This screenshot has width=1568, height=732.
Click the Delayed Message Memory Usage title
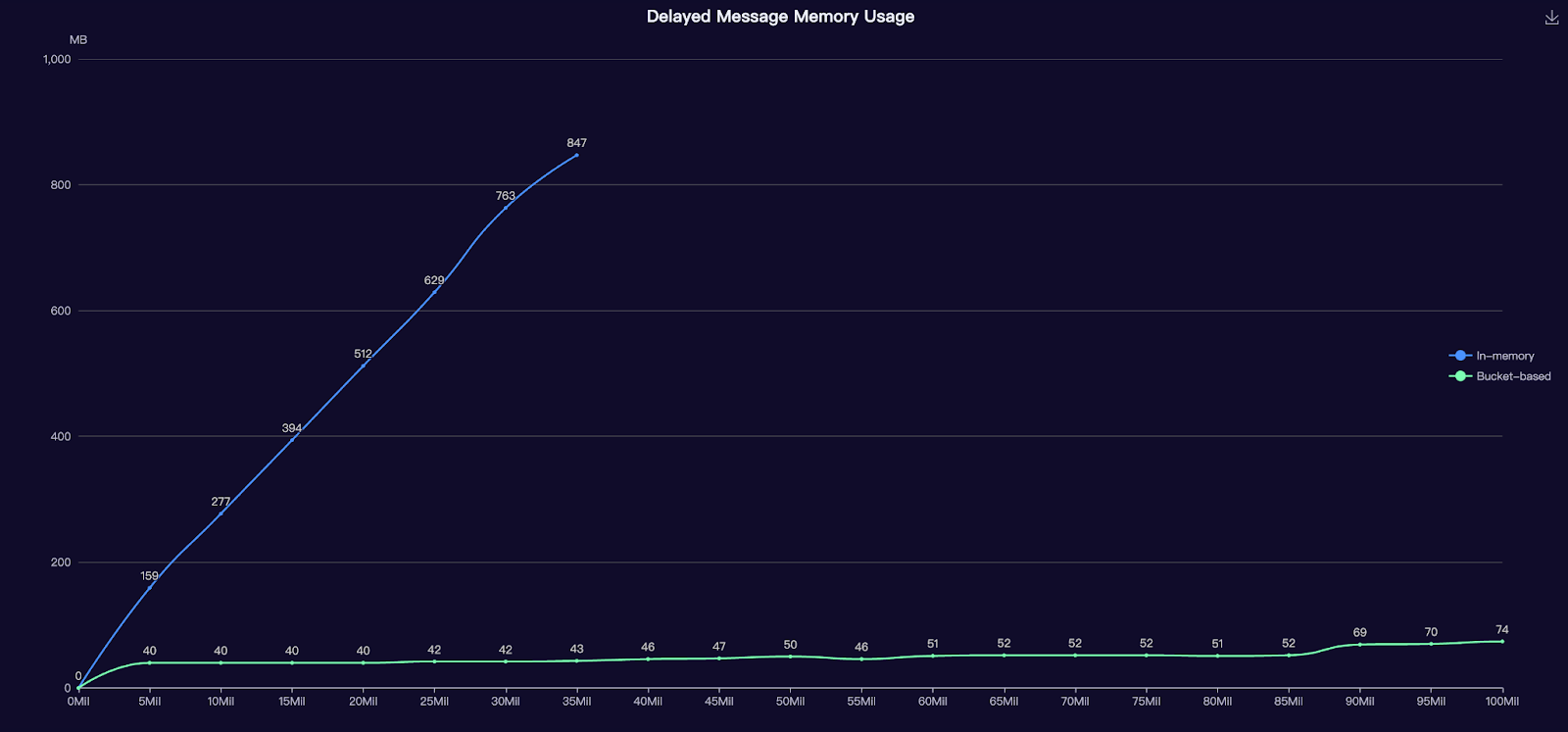780,17
